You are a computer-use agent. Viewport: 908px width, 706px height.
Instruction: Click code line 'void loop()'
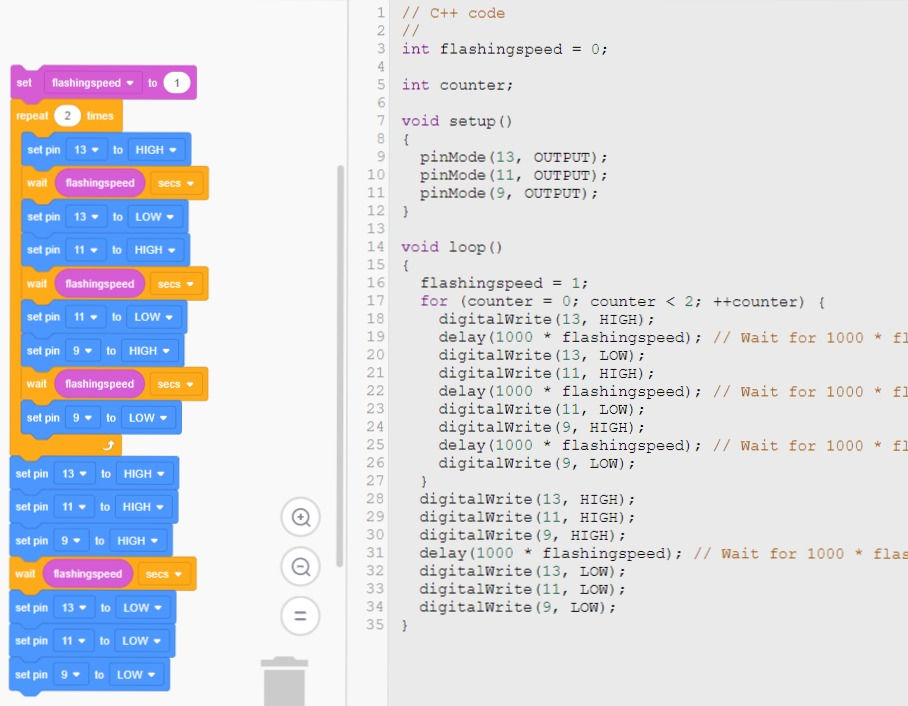point(452,247)
